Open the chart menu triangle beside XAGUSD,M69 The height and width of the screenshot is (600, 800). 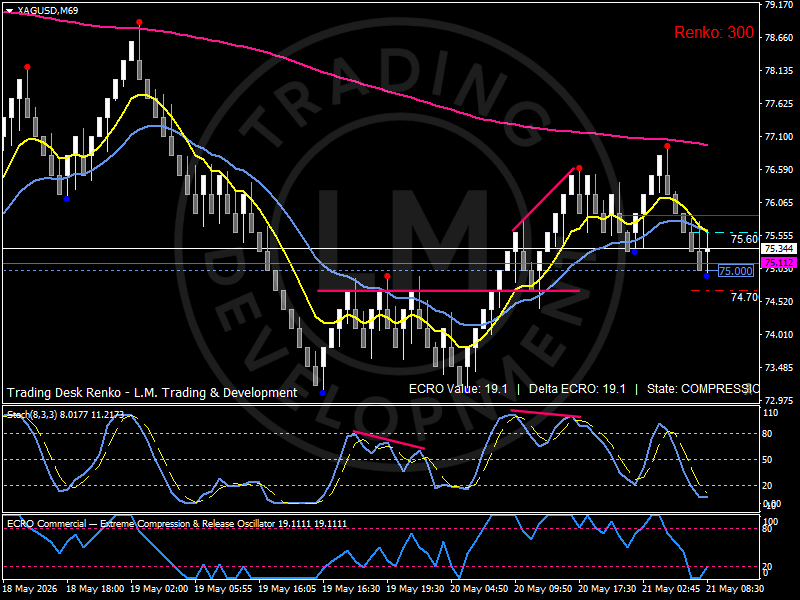tap(9, 11)
